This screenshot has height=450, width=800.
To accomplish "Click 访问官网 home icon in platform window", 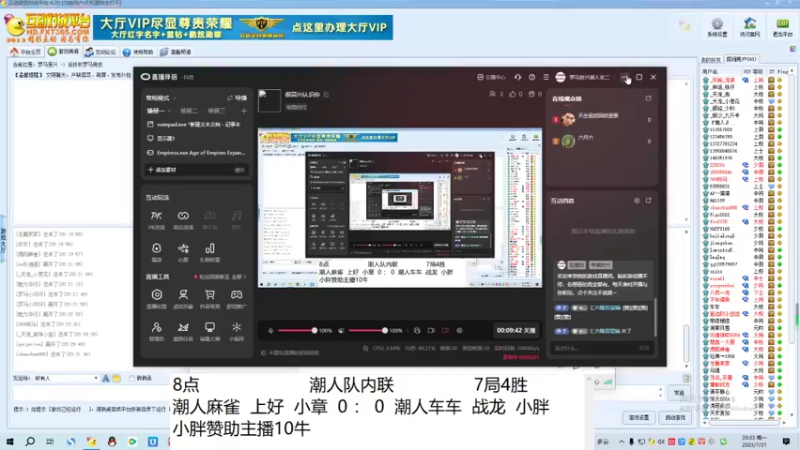I will click(749, 27).
